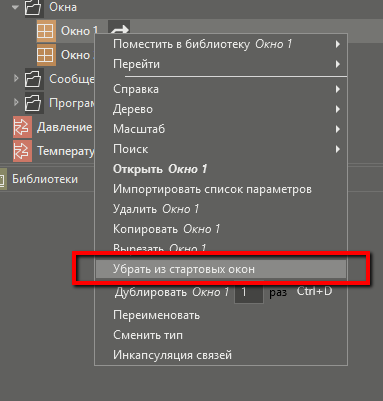The image size is (383, 401).
Task: Click the Сообще... folder icon
Action: pos(33,79)
